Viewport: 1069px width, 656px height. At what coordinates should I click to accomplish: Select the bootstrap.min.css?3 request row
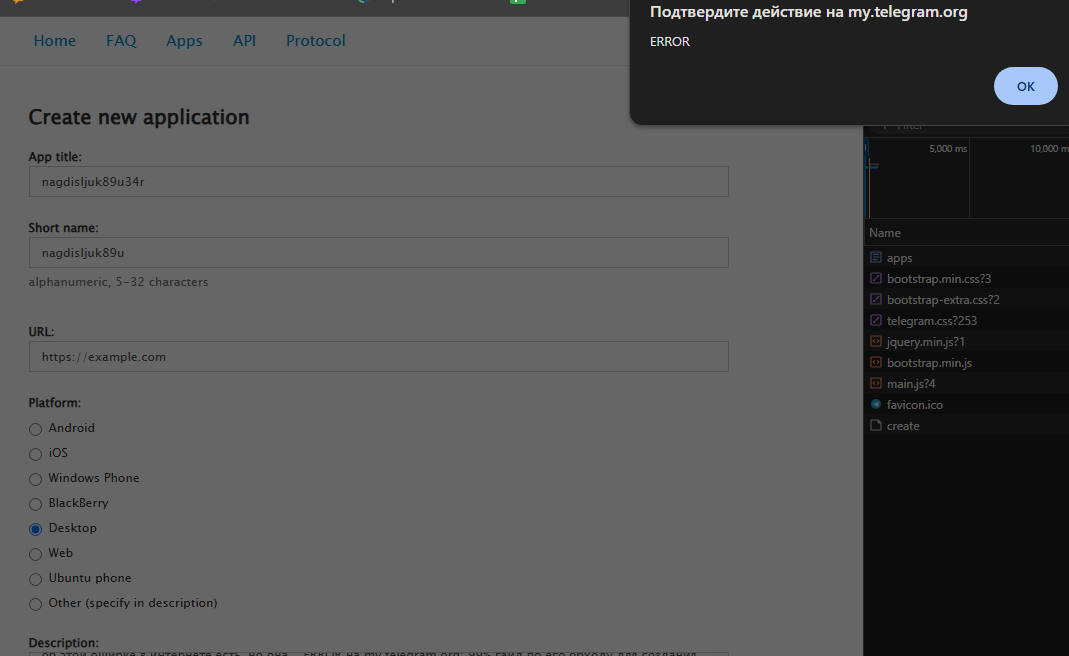[x=966, y=278]
